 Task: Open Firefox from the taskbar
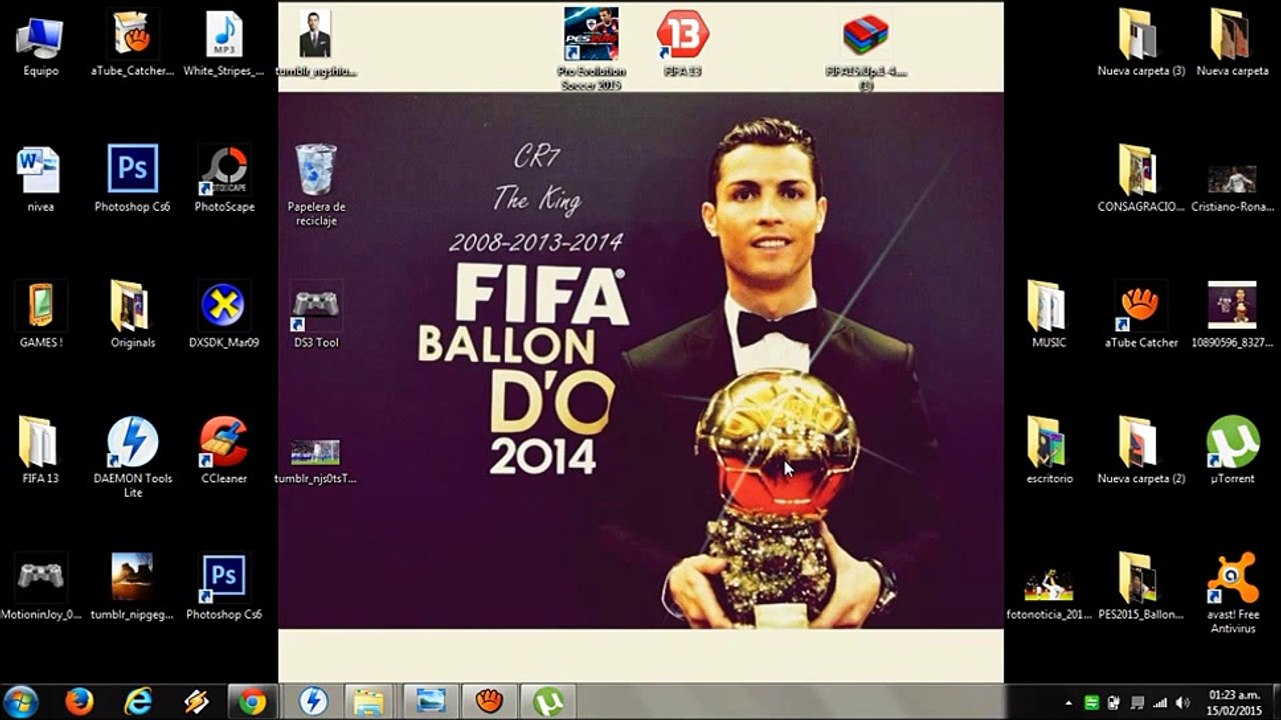coord(80,701)
